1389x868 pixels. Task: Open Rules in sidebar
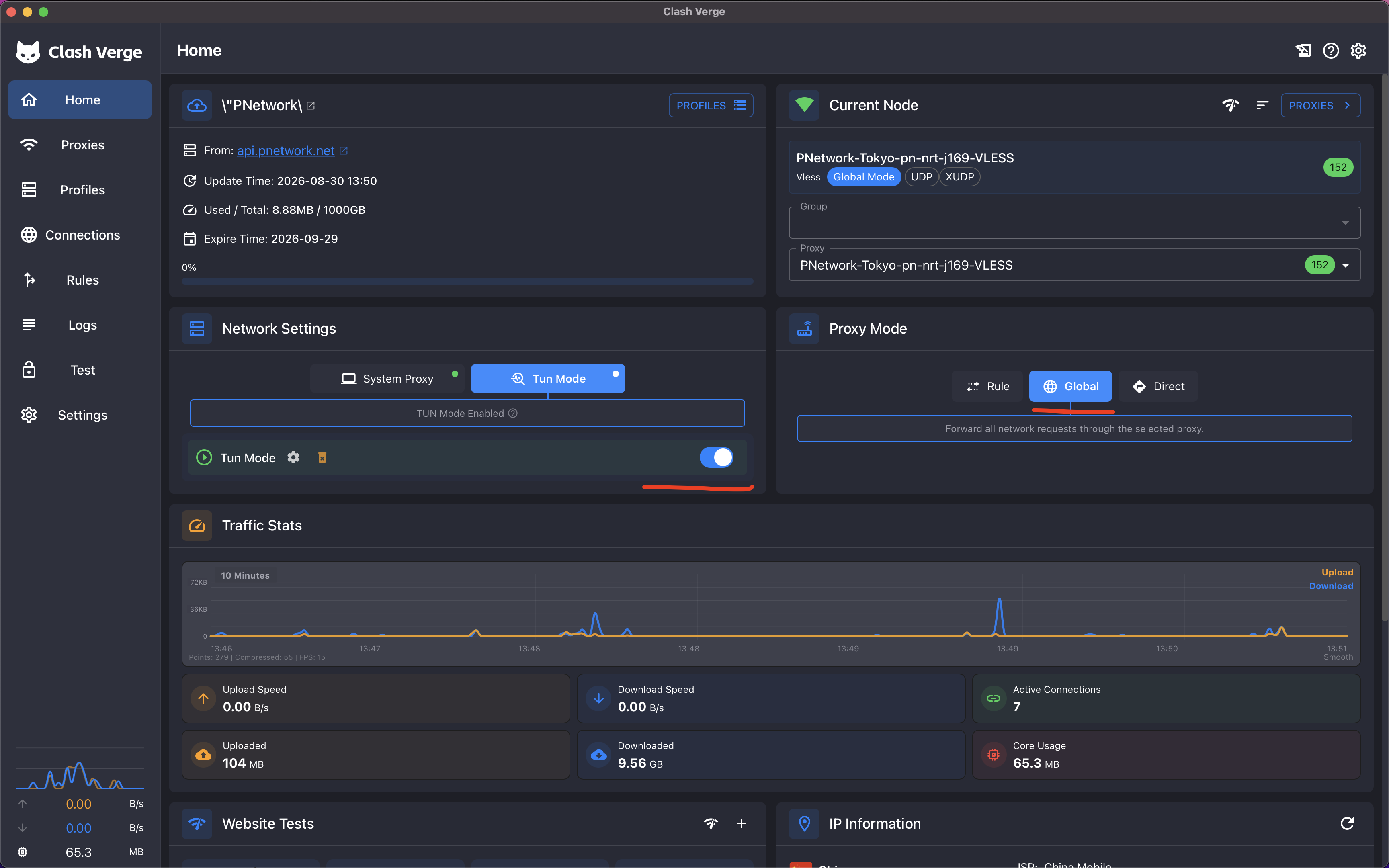80,280
